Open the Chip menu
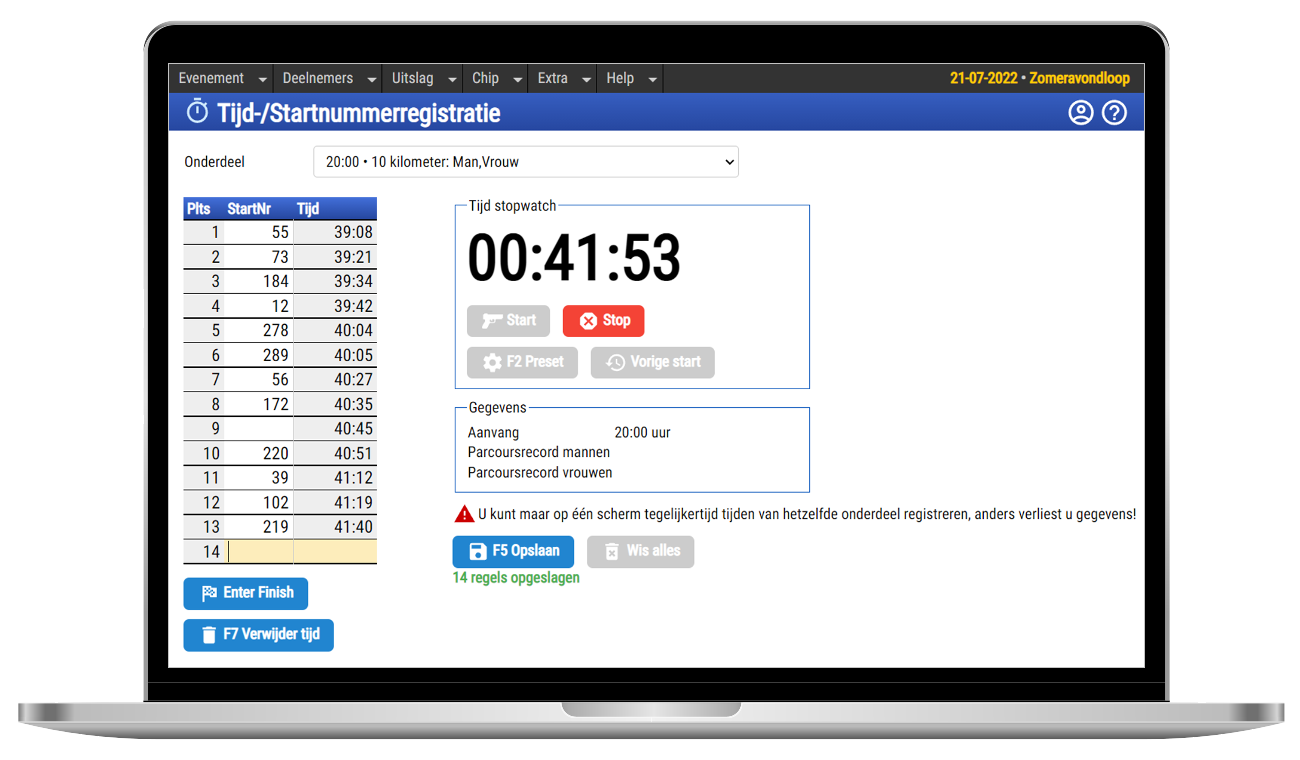Screen dimensions: 1300x760 486,78
